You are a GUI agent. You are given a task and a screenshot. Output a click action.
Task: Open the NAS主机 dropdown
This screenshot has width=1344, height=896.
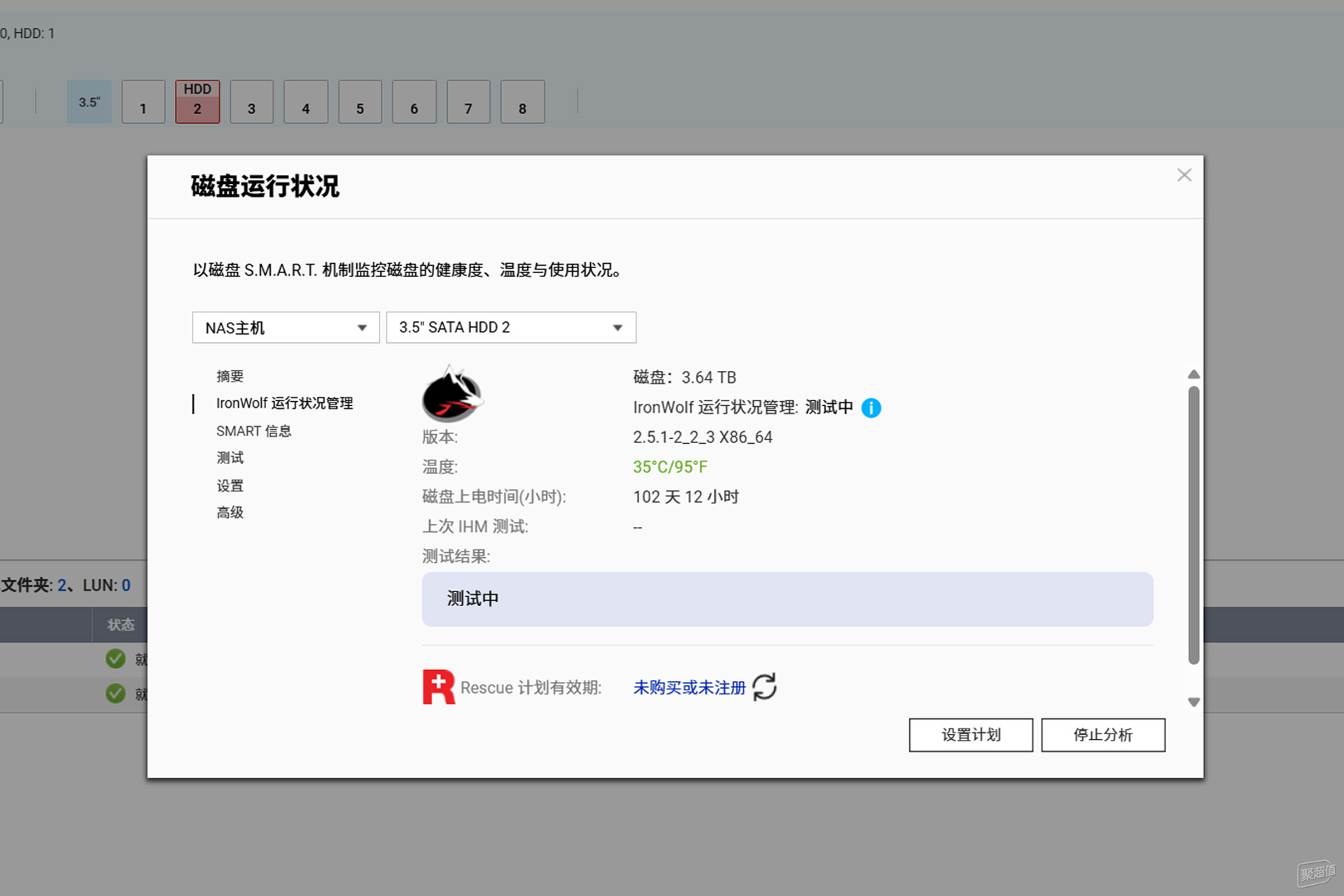coord(286,328)
